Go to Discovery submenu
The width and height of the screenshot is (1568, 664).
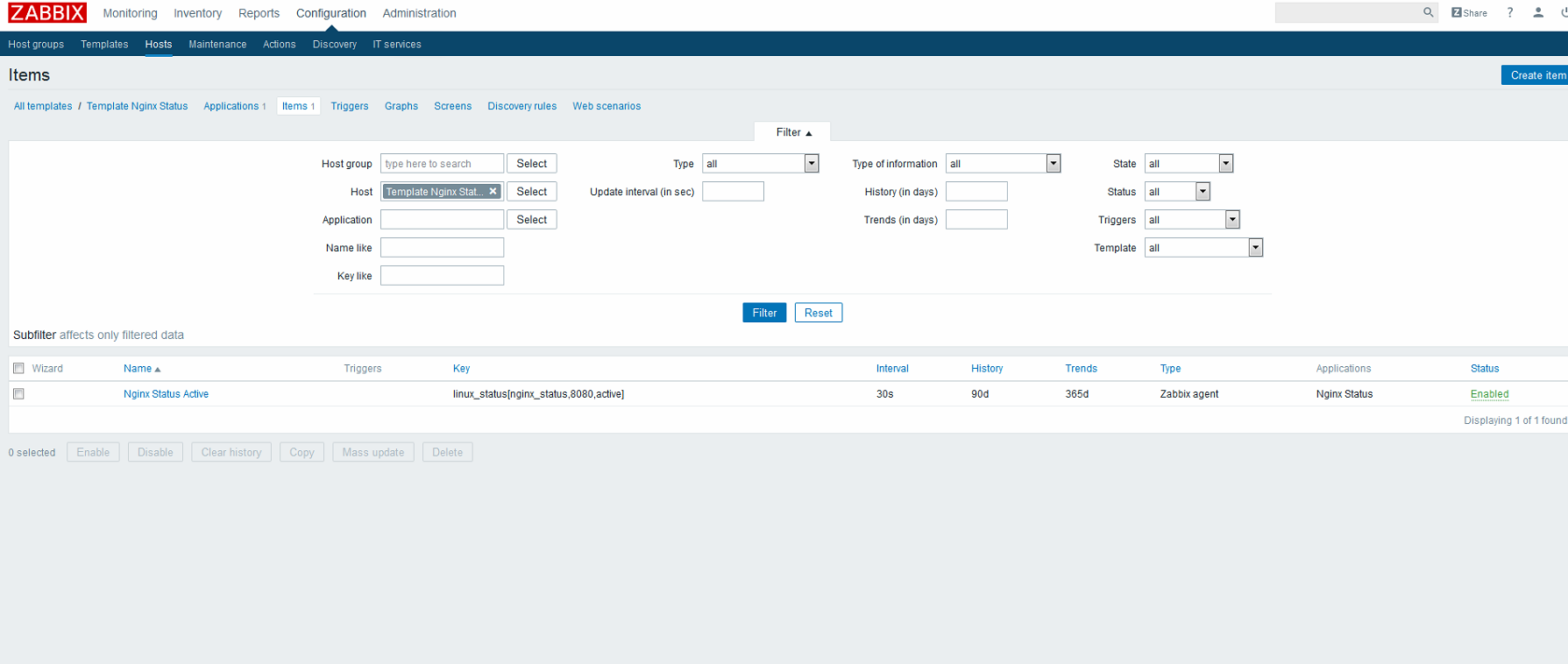tap(335, 44)
